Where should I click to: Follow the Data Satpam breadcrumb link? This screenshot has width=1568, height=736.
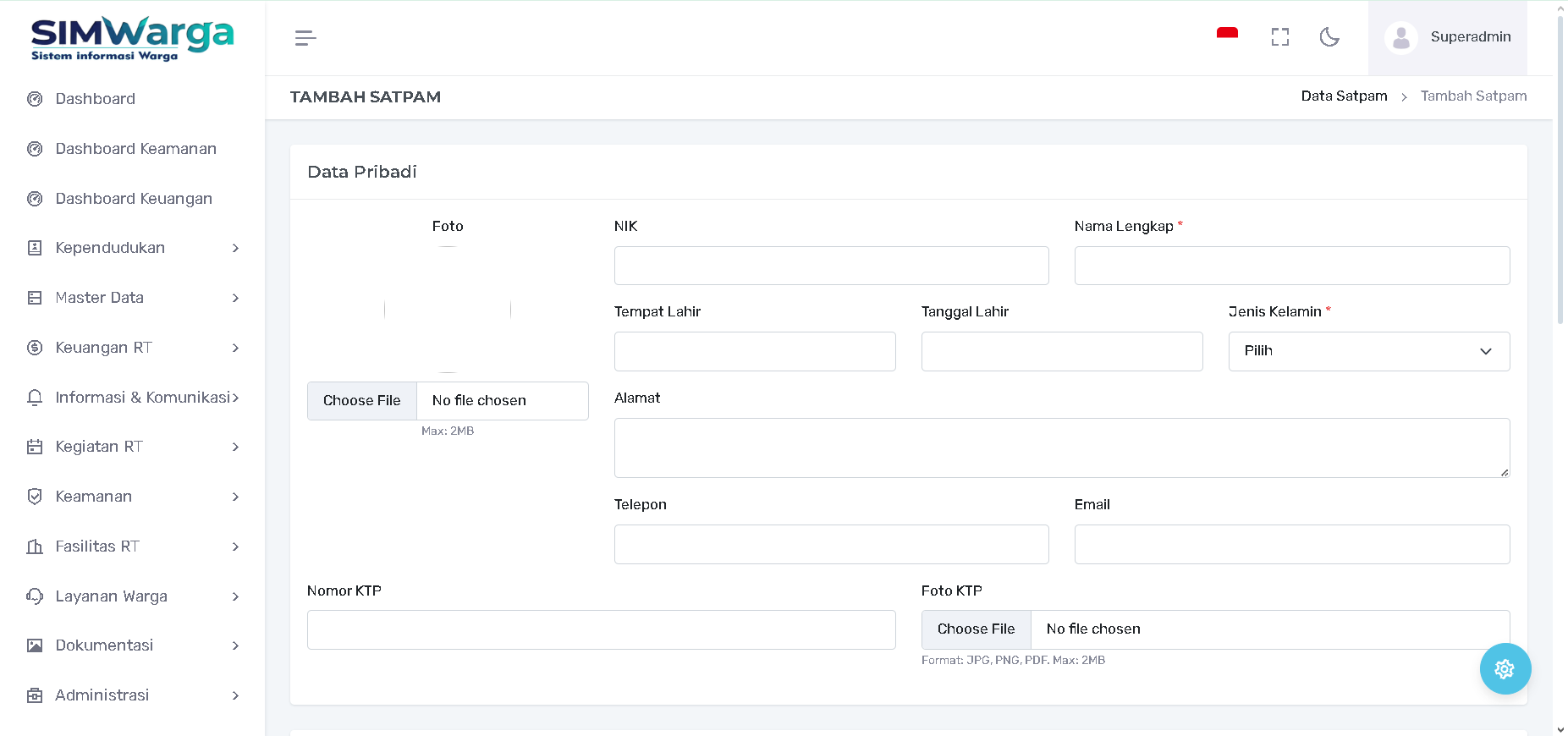(1344, 96)
